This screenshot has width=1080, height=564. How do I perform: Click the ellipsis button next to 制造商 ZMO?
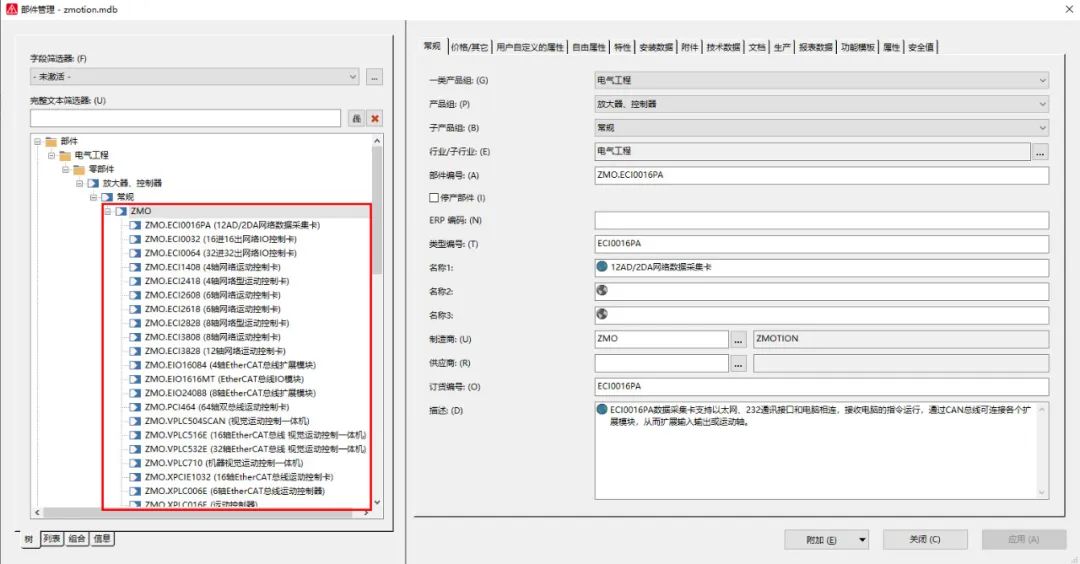tap(738, 340)
